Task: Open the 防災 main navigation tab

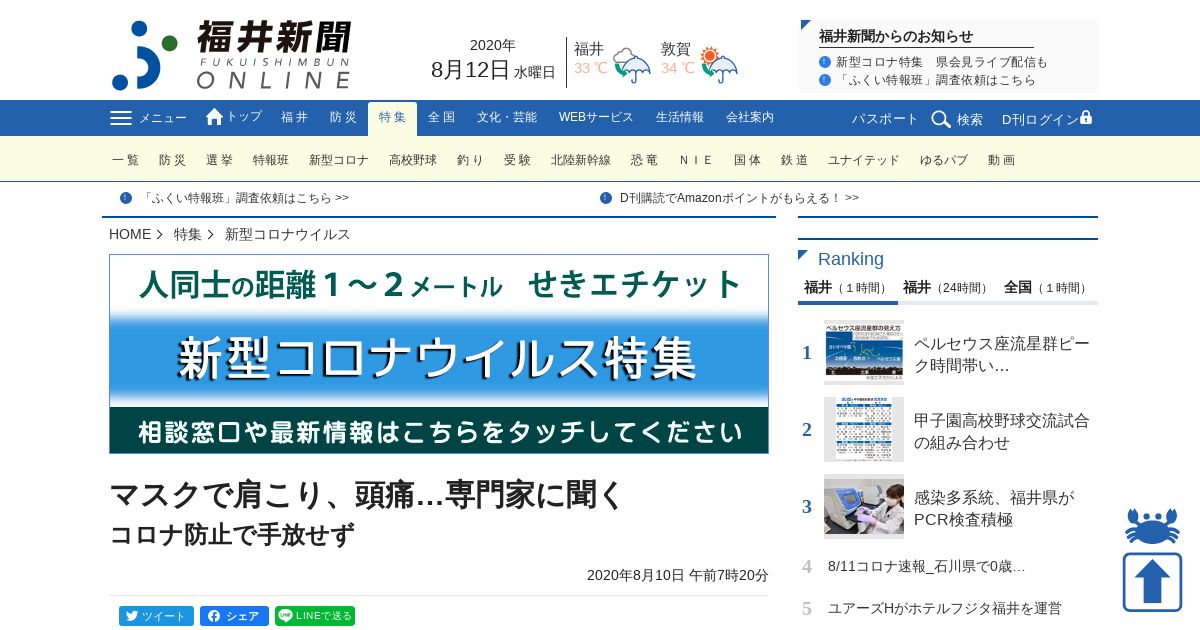Action: click(x=343, y=118)
